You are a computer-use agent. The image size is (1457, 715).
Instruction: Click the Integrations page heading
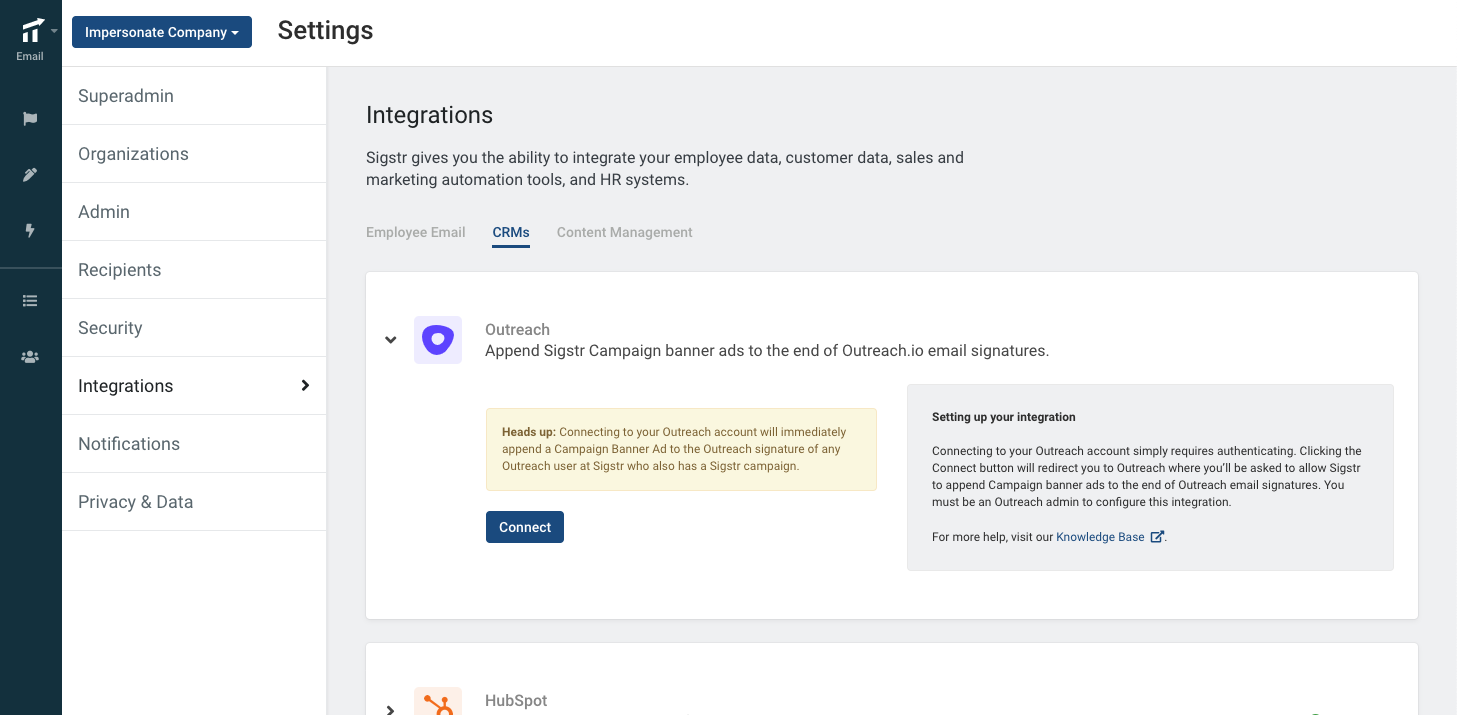coord(430,115)
